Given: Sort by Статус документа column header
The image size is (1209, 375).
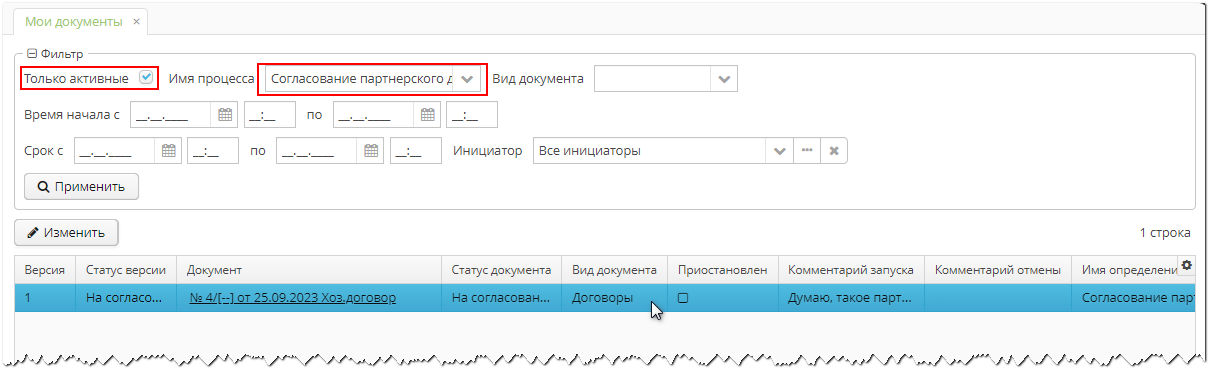Looking at the screenshot, I should [501, 270].
